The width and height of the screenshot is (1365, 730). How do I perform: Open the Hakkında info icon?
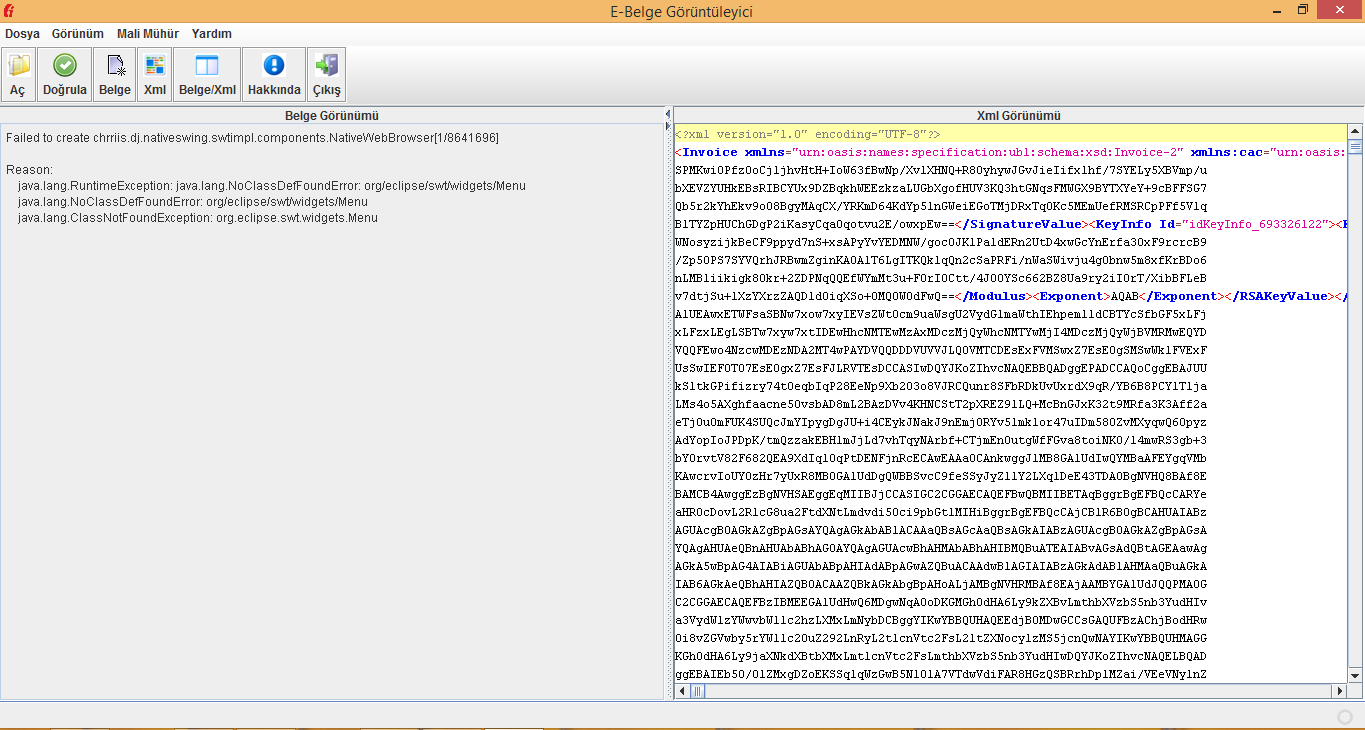point(273,74)
